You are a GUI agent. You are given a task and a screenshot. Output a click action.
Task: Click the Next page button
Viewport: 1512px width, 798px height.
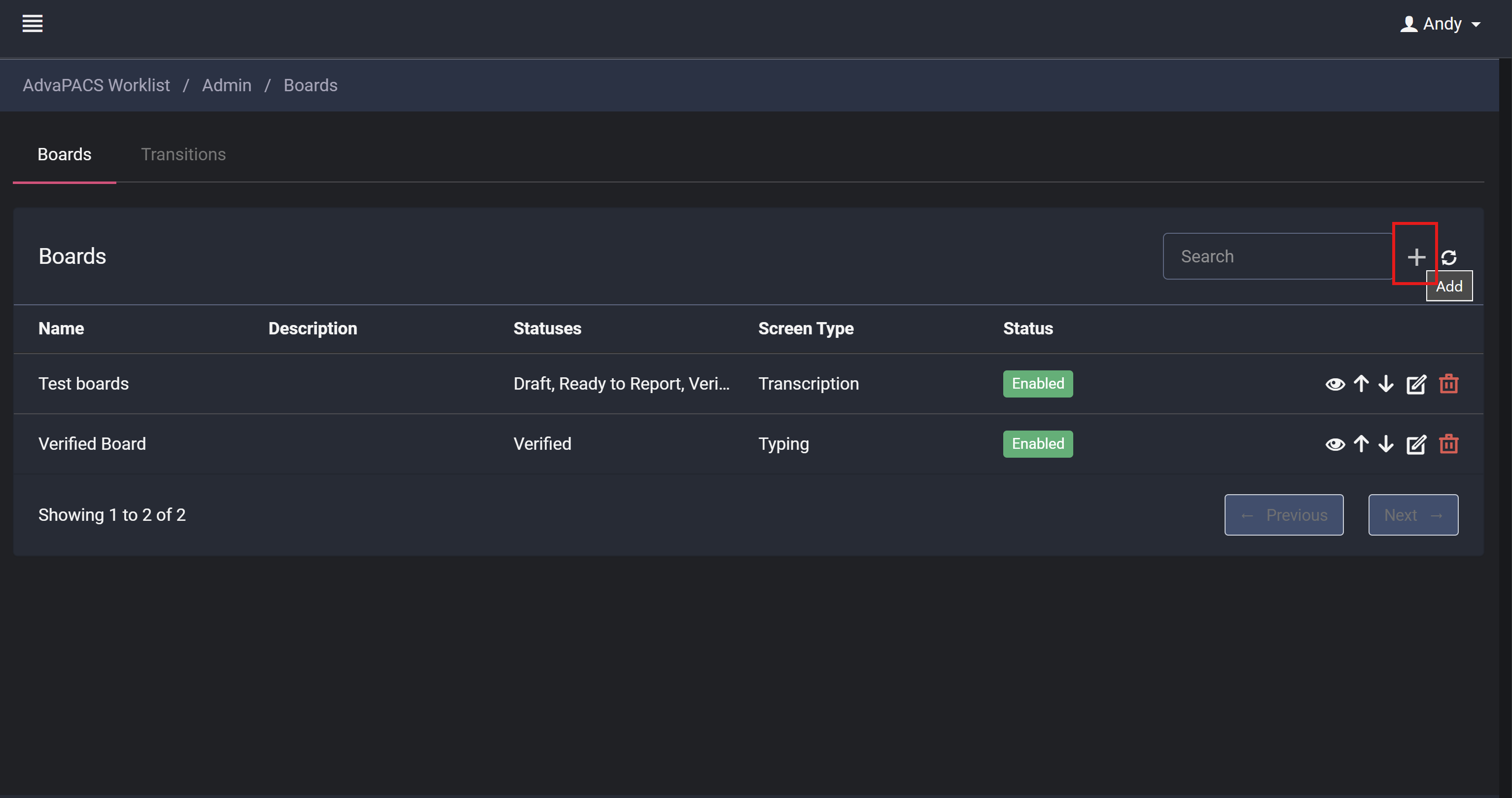coord(1413,515)
